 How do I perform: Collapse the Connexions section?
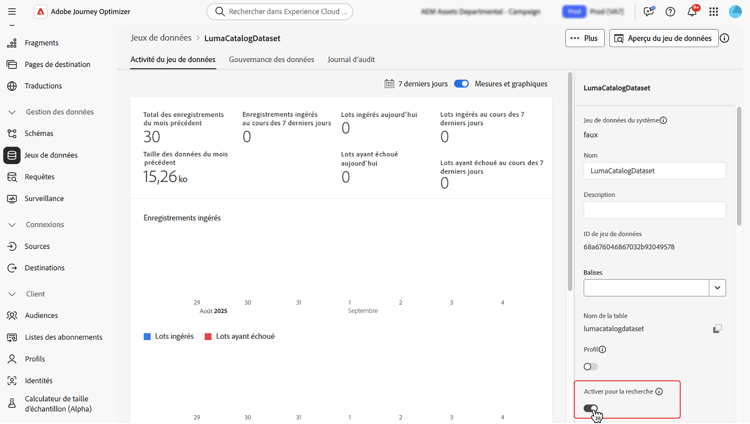[x=12, y=224]
